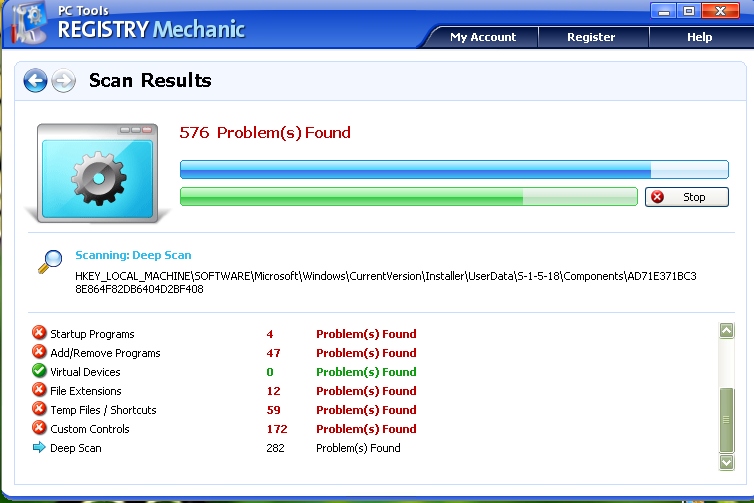Click the blue arrow icon beside Deep Scan

(x=39, y=448)
